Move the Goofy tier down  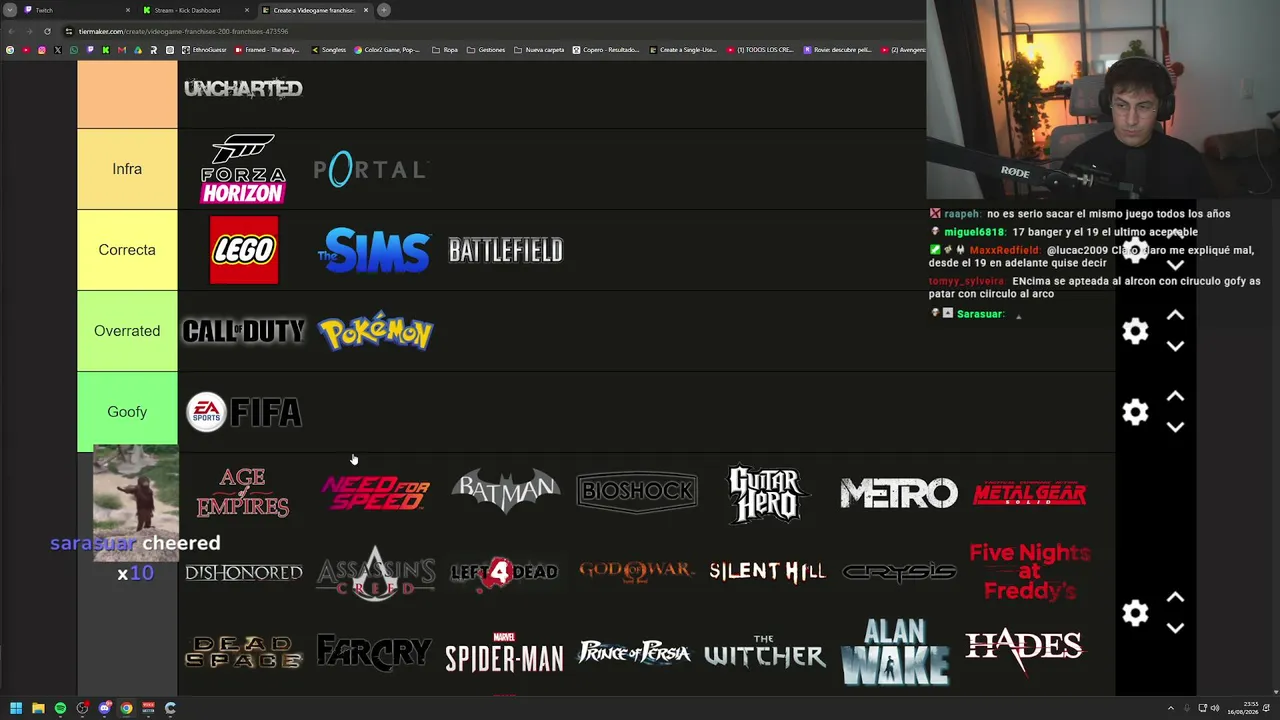click(1175, 427)
